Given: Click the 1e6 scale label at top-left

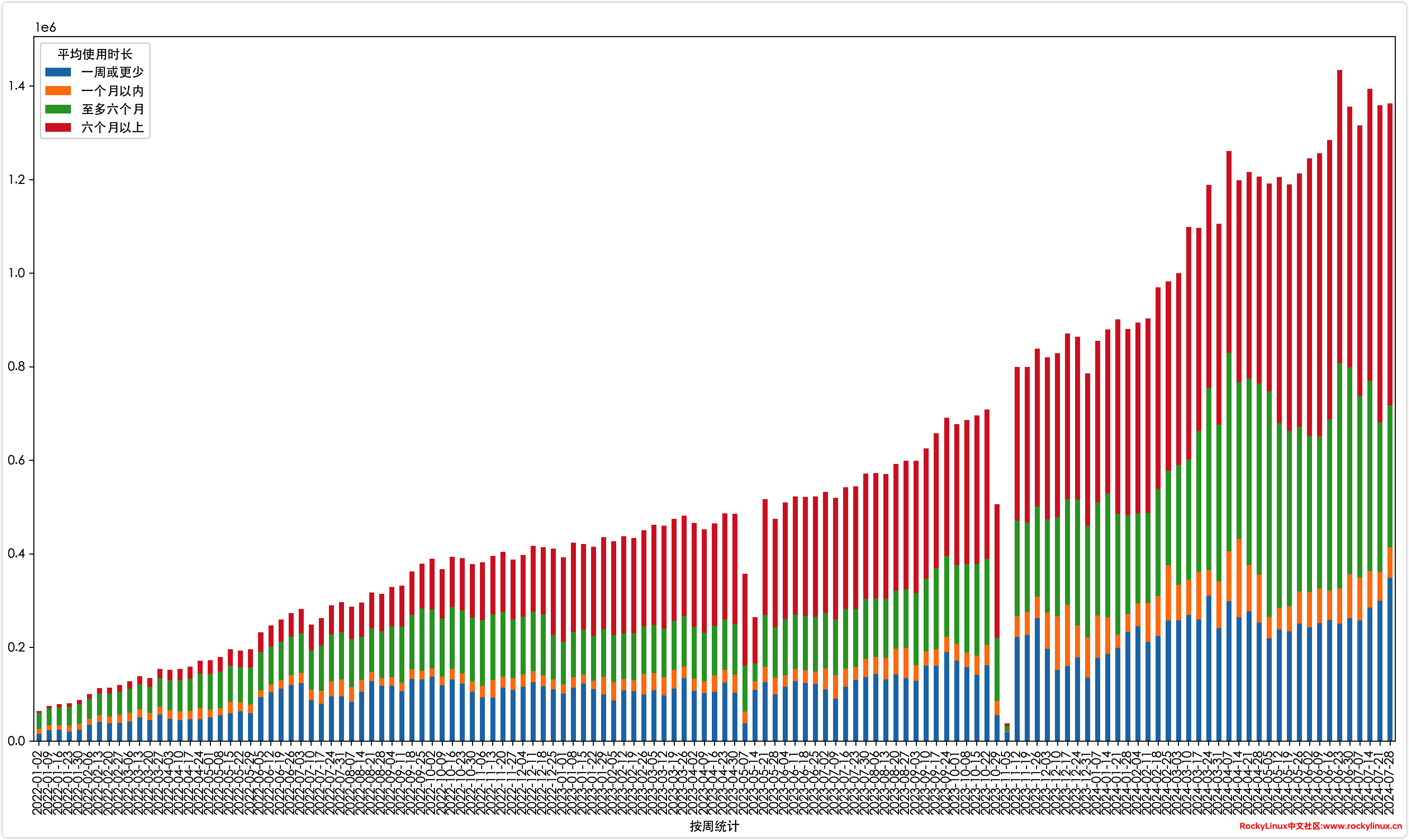Looking at the screenshot, I should coord(45,27).
